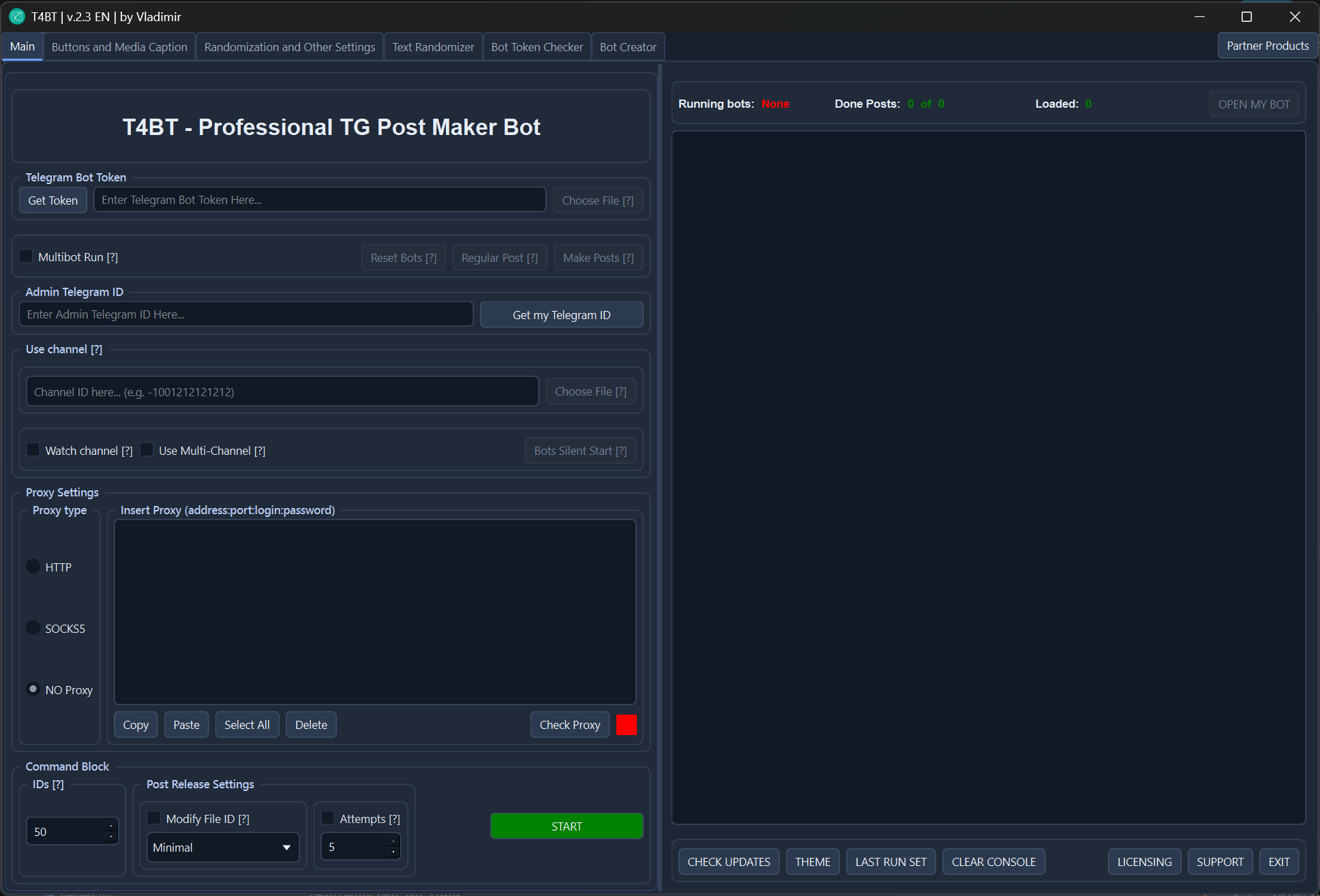The height and width of the screenshot is (896, 1320).
Task: Open LICENSING
Action: click(x=1145, y=862)
